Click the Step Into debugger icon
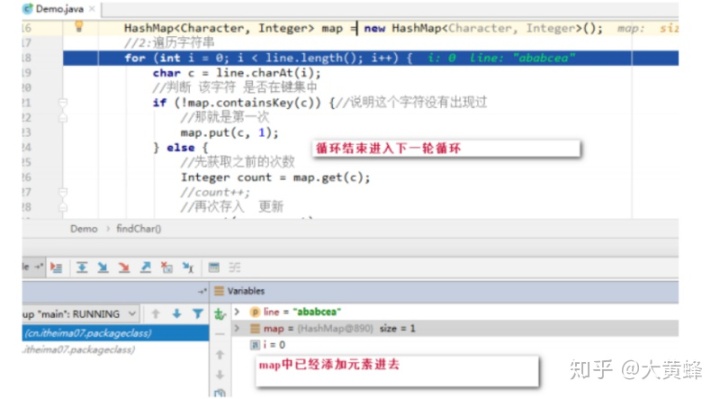Screen dimensions: 720x399 pos(103,267)
